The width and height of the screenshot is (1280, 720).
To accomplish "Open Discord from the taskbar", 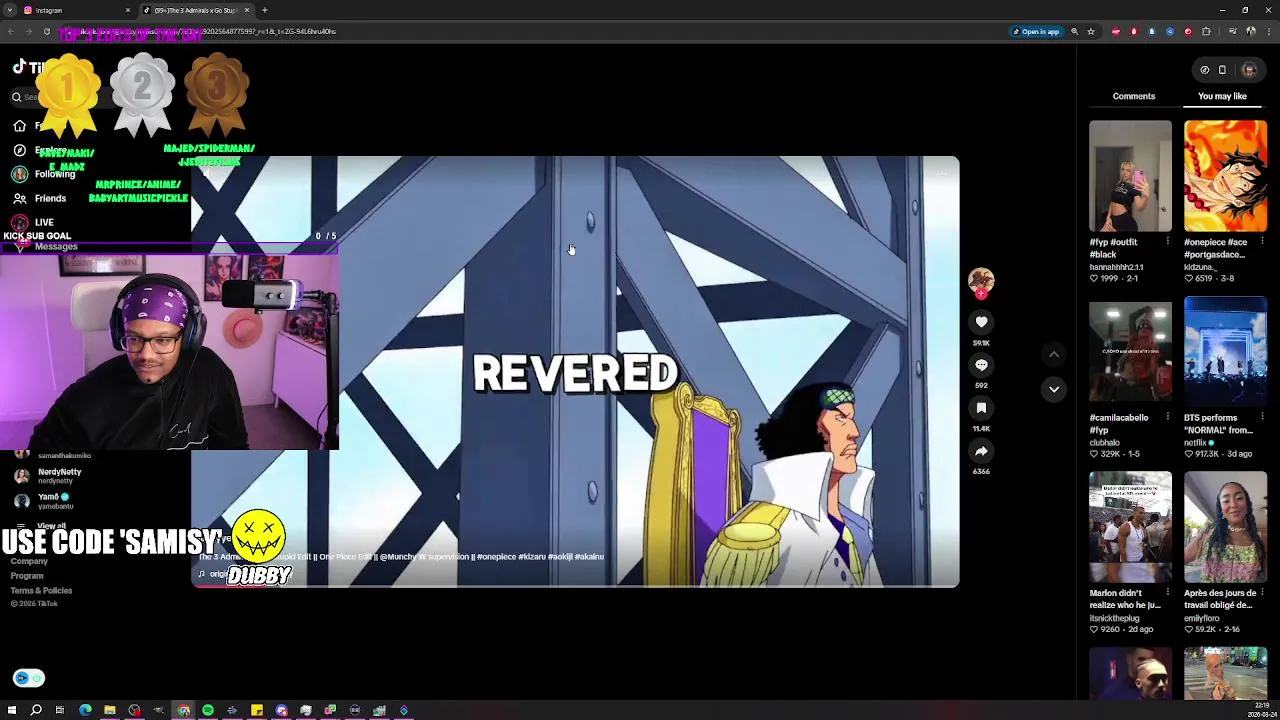I will 281,710.
